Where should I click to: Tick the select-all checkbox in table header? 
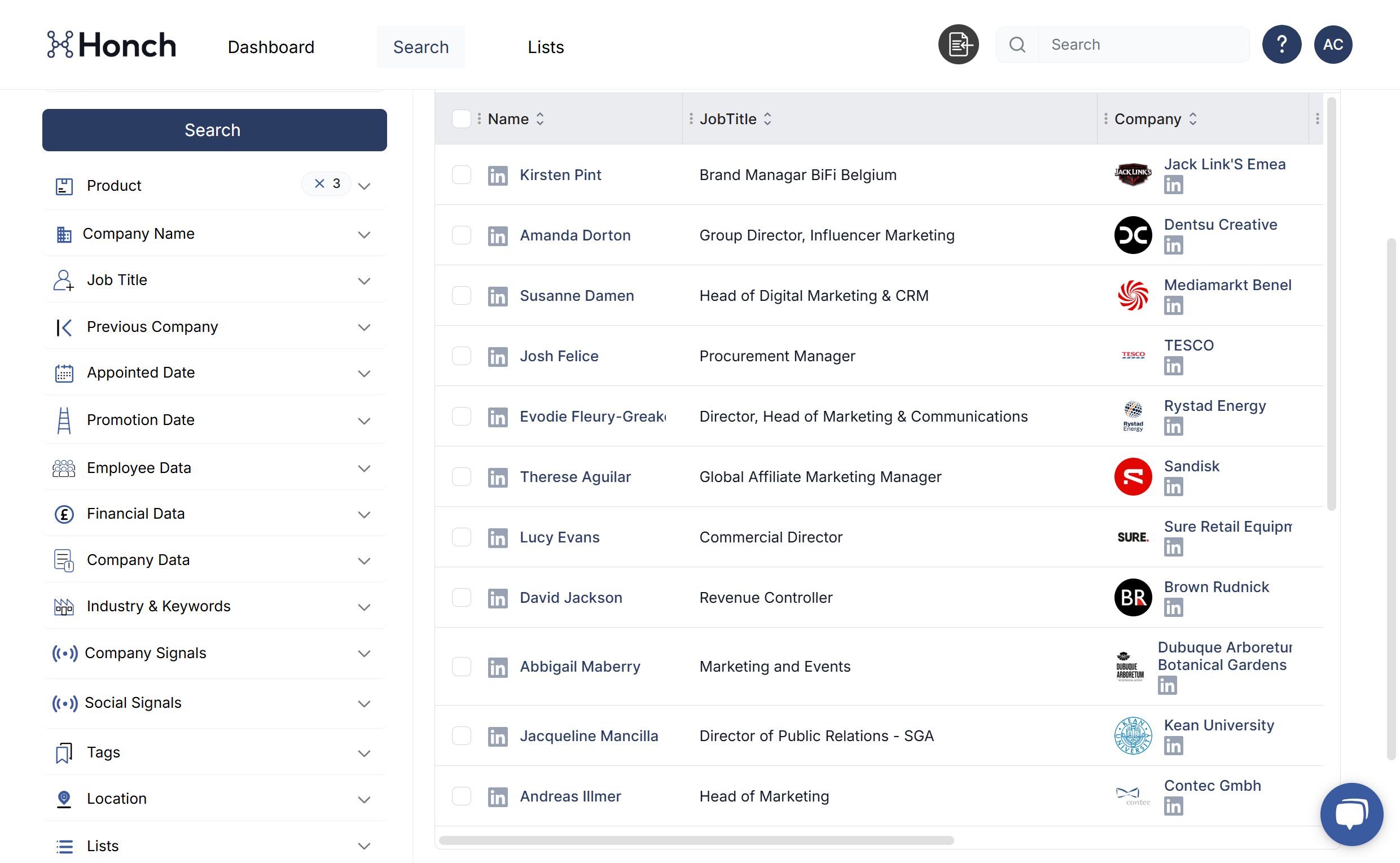[x=461, y=119]
